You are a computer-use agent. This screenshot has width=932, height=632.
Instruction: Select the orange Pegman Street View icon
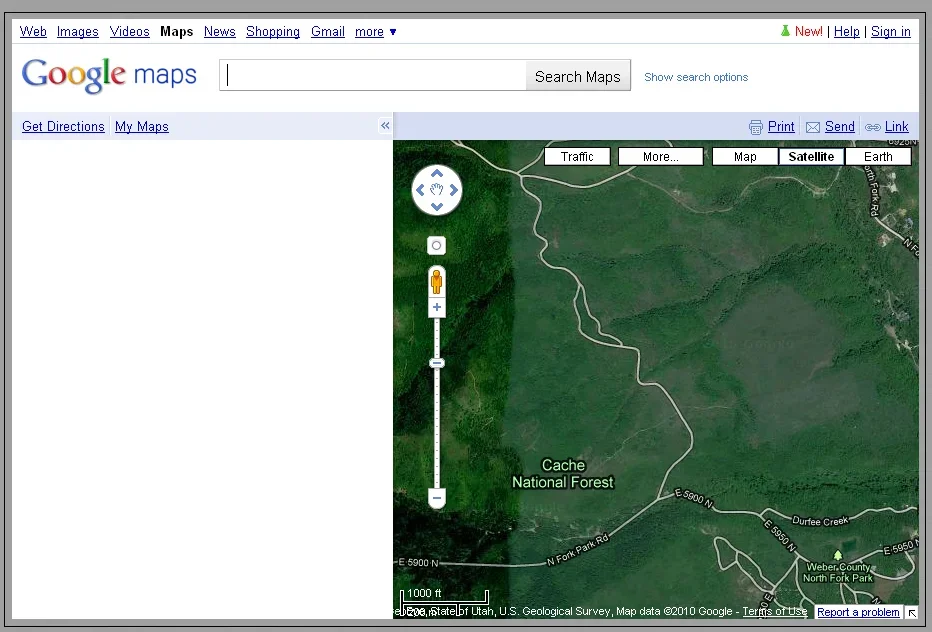pyautogui.click(x=436, y=282)
